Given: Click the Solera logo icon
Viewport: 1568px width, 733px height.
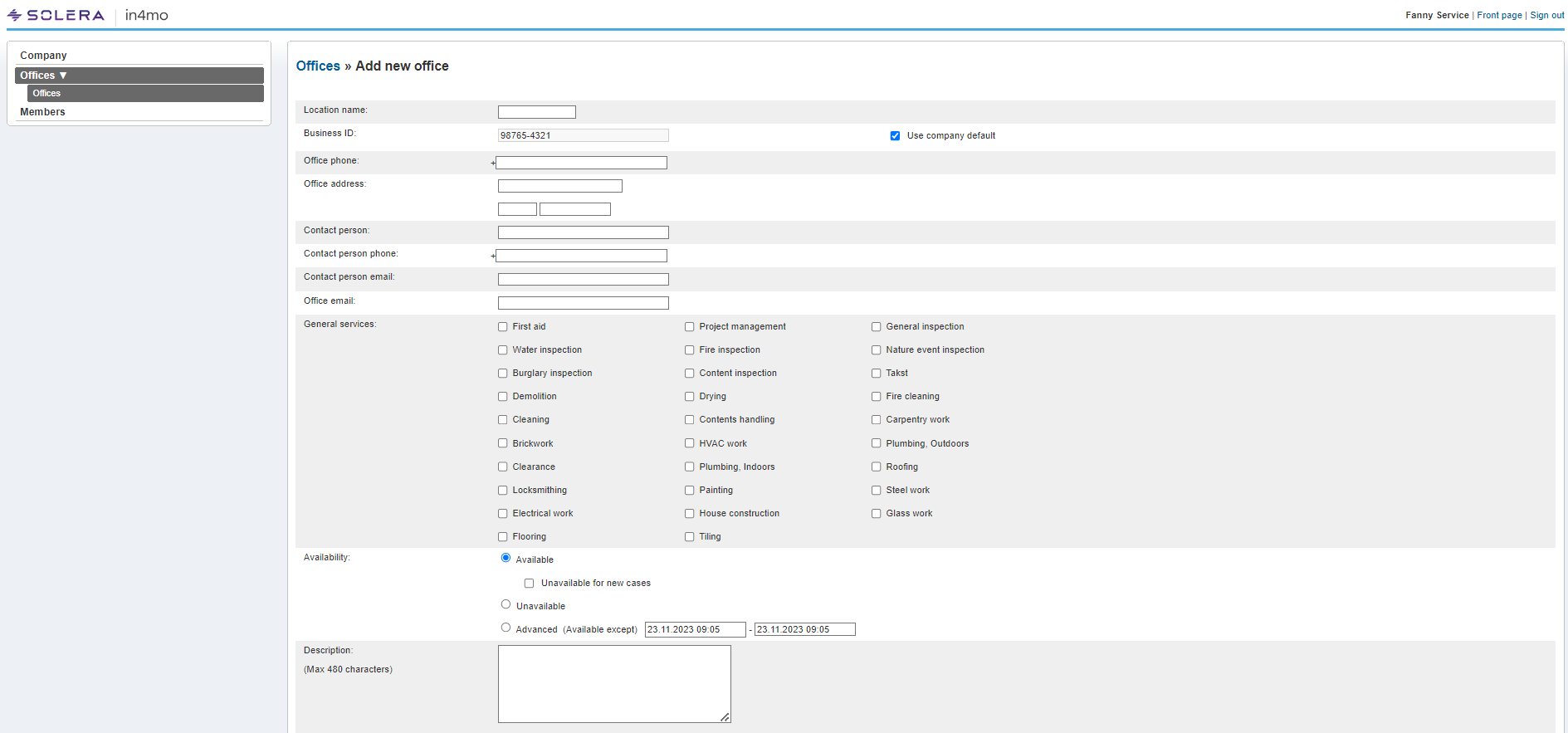Looking at the screenshot, I should tap(14, 15).
